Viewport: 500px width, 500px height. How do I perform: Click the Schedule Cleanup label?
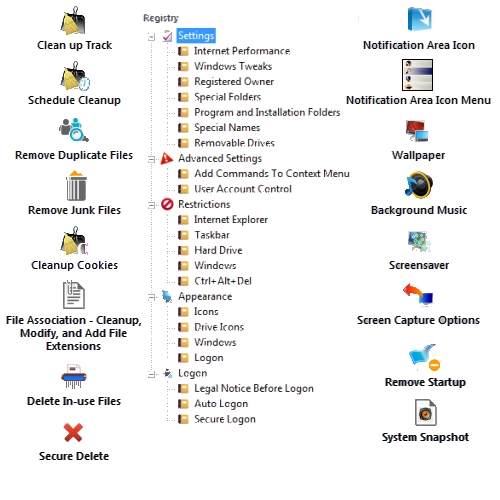point(74,100)
